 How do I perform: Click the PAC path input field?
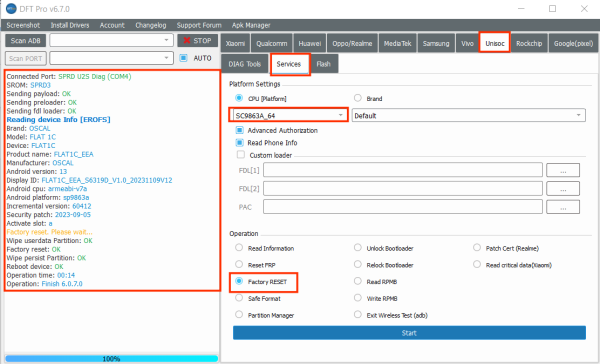(403, 207)
